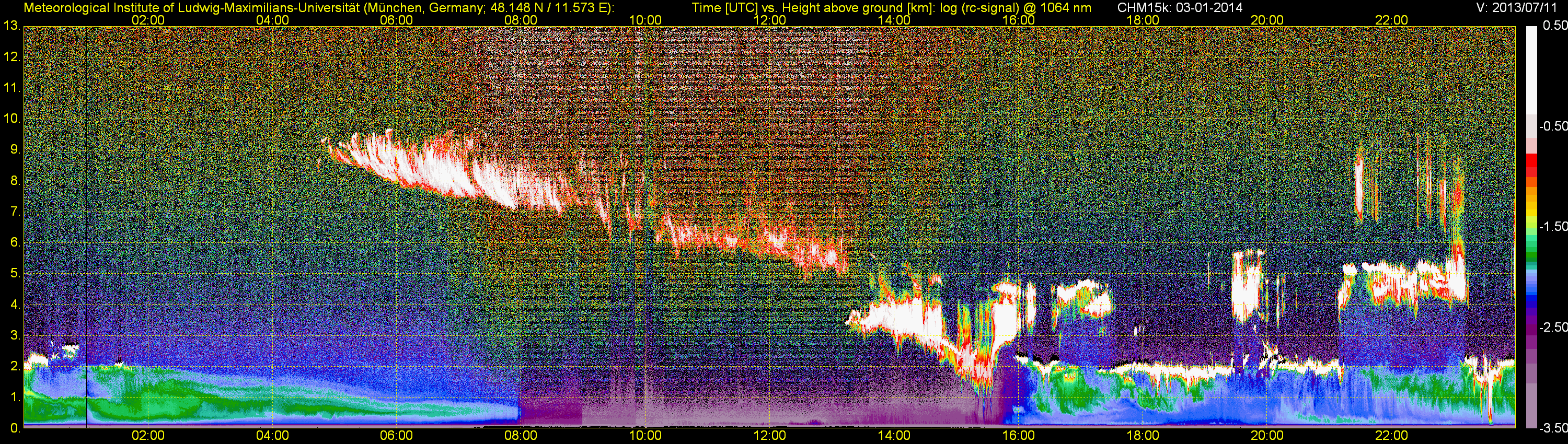1568x444 pixels.
Task: Click the 1 km label on the height axis
Action: [x=15, y=397]
